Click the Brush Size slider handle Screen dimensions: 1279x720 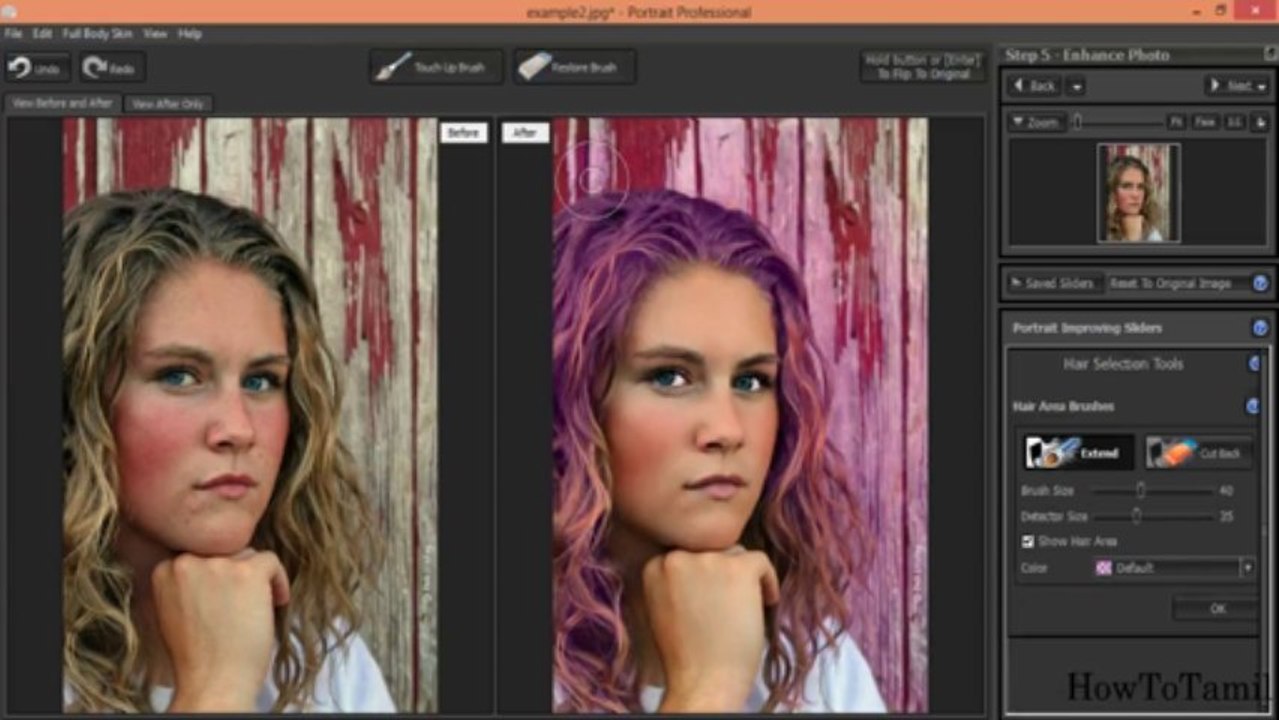click(1140, 490)
